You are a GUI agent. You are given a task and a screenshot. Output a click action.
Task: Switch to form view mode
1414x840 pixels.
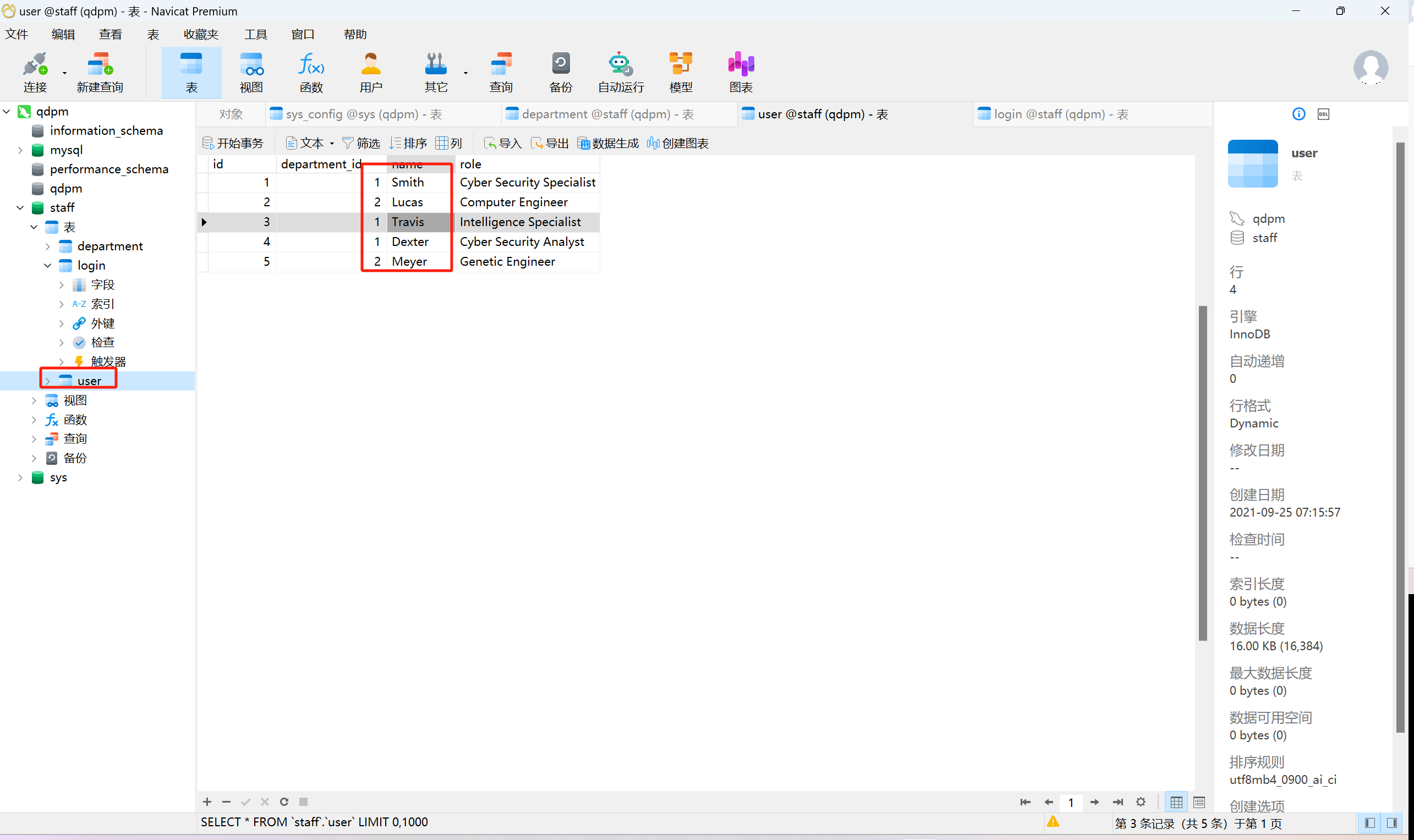pos(1199,802)
